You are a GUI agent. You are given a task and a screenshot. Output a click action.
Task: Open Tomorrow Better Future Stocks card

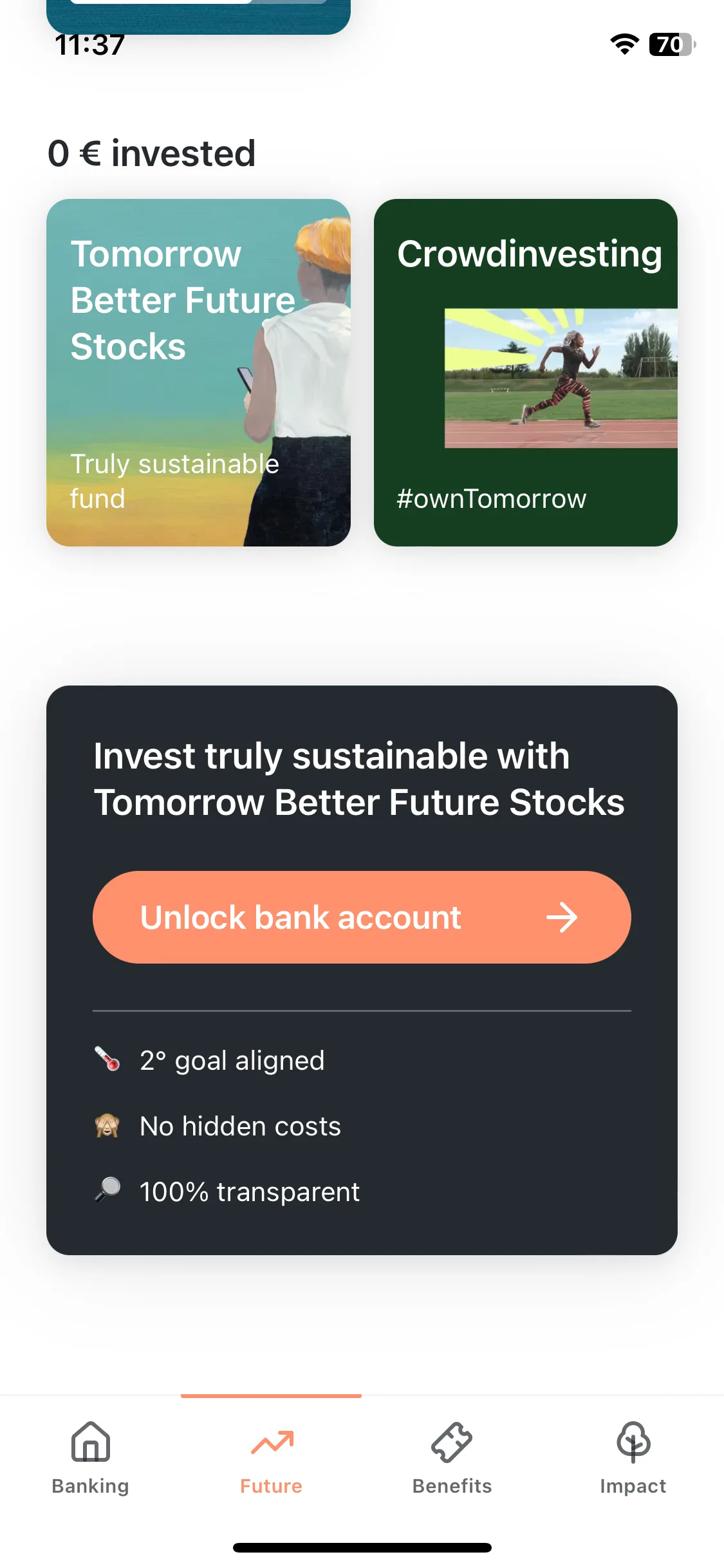click(198, 373)
